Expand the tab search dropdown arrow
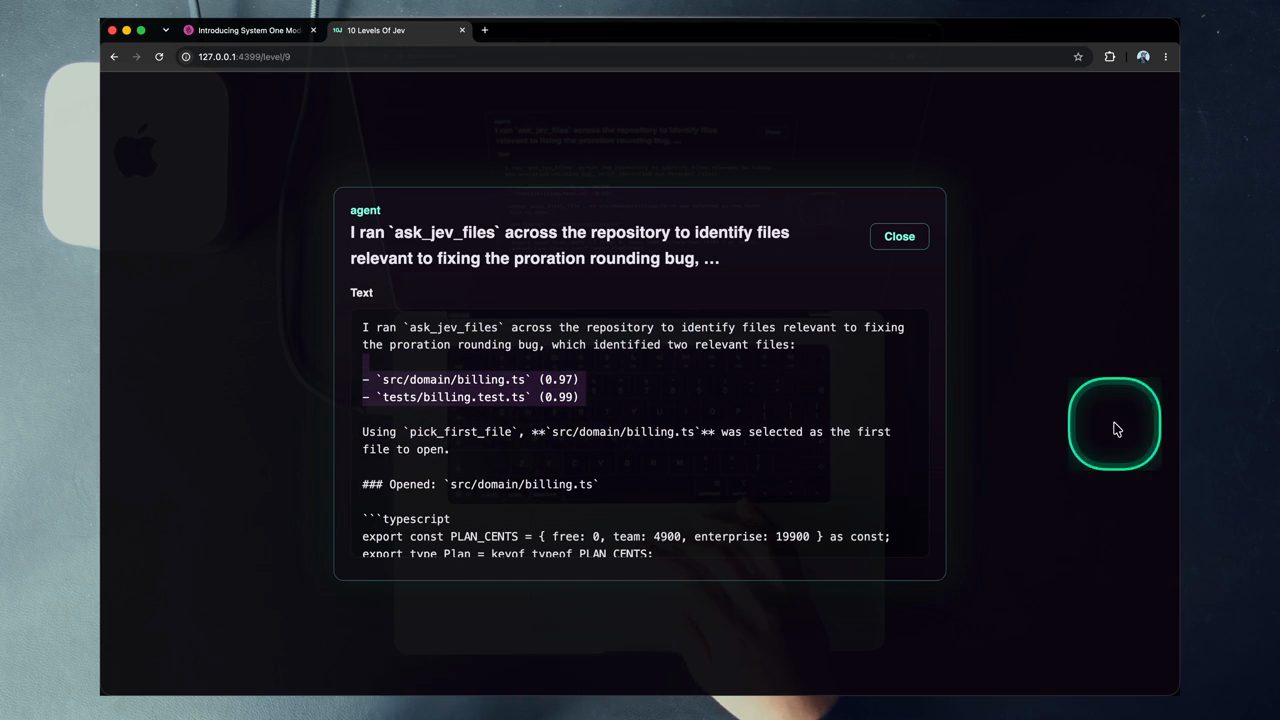This screenshot has width=1280, height=720. (x=166, y=30)
